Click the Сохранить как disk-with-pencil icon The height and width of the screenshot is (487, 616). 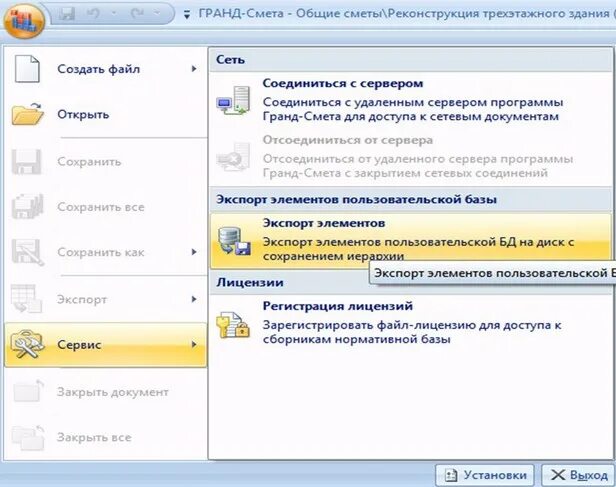(x=27, y=252)
